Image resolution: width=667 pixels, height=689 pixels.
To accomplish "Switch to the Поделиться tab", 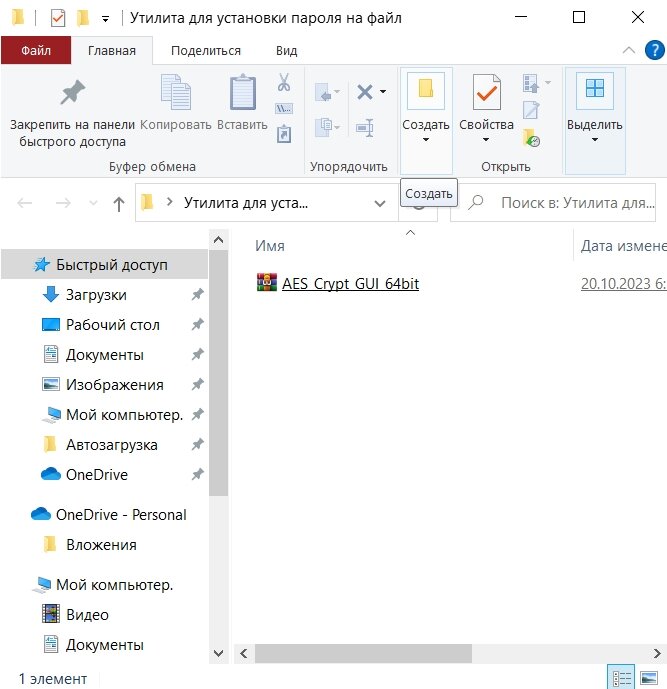I will pos(206,51).
